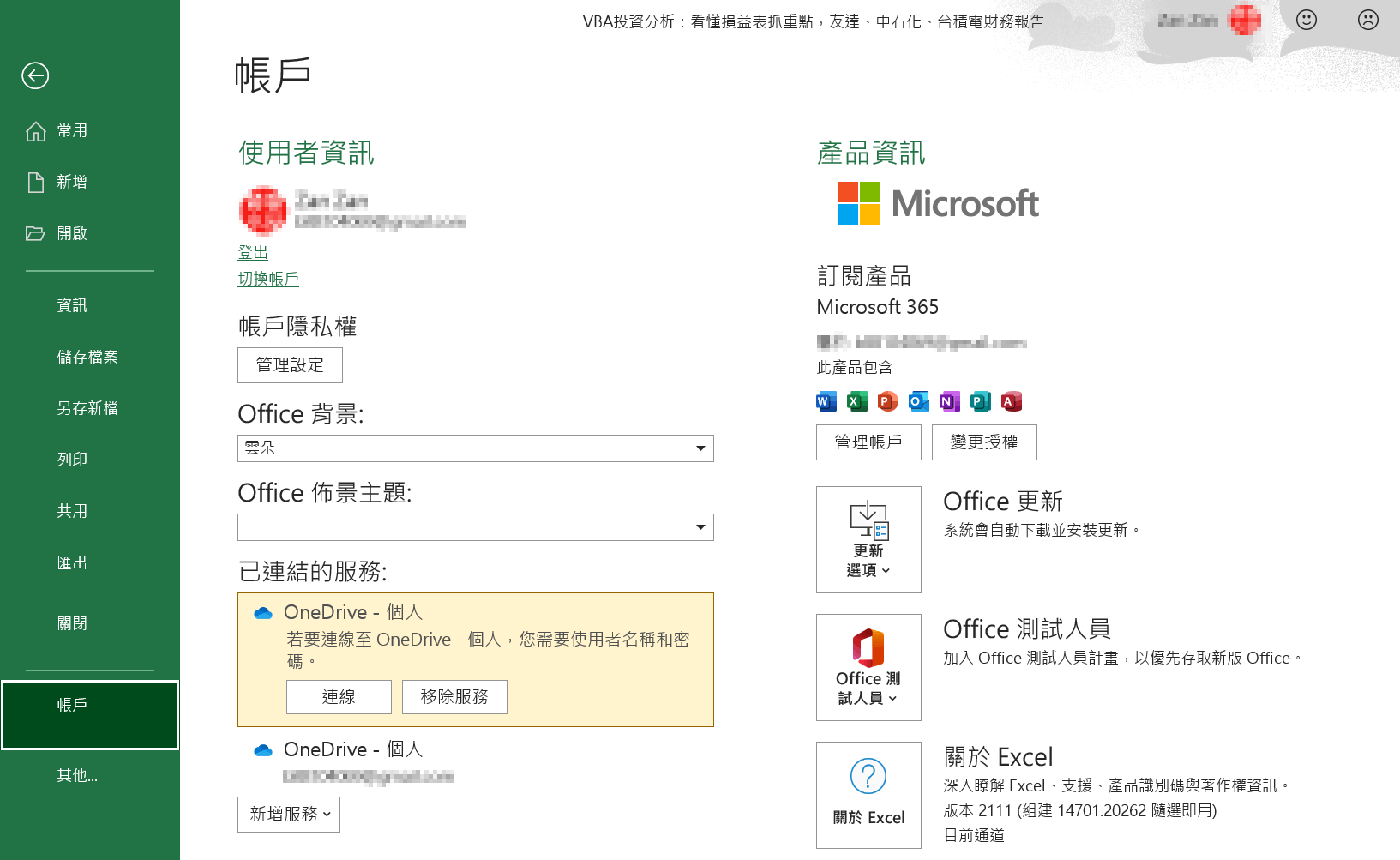Click the second OneDrive - 個人 cloud icon
This screenshot has height=860, width=1400.
pos(263,750)
